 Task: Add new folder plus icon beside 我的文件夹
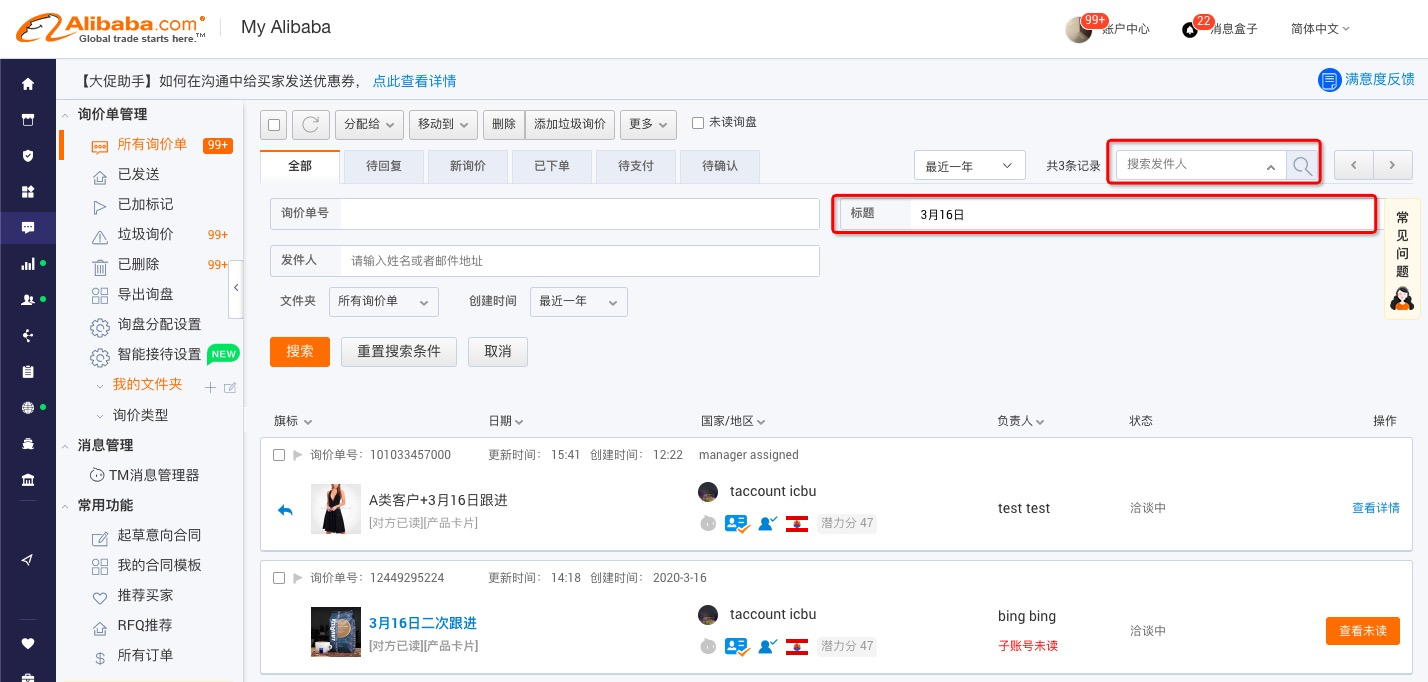coord(210,388)
